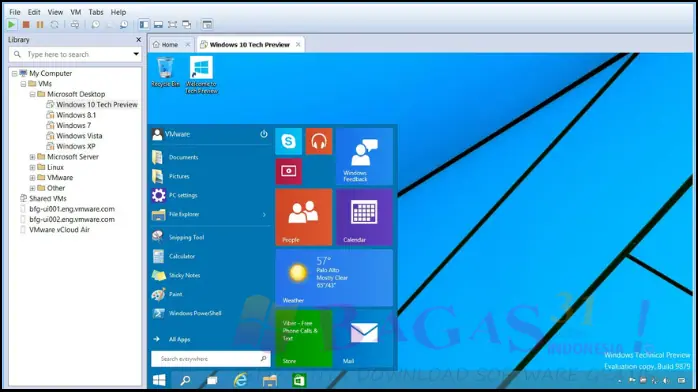698x392 pixels.
Task: Launch Windows PowerShell from Start menu
Action: pos(195,313)
